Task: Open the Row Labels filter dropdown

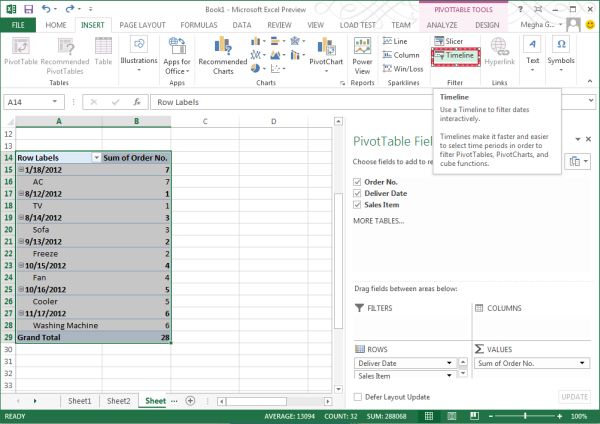Action: (96, 158)
